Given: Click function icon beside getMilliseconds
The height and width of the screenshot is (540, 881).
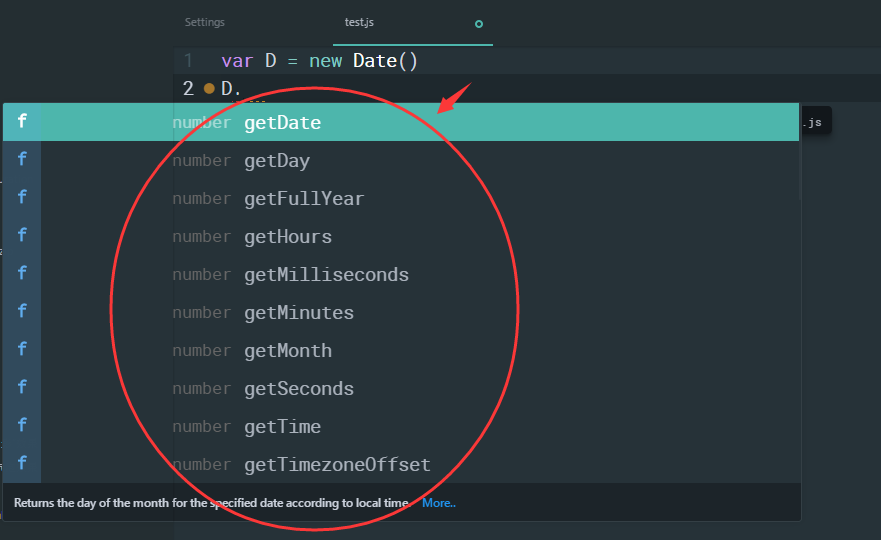Looking at the screenshot, I should [22, 274].
